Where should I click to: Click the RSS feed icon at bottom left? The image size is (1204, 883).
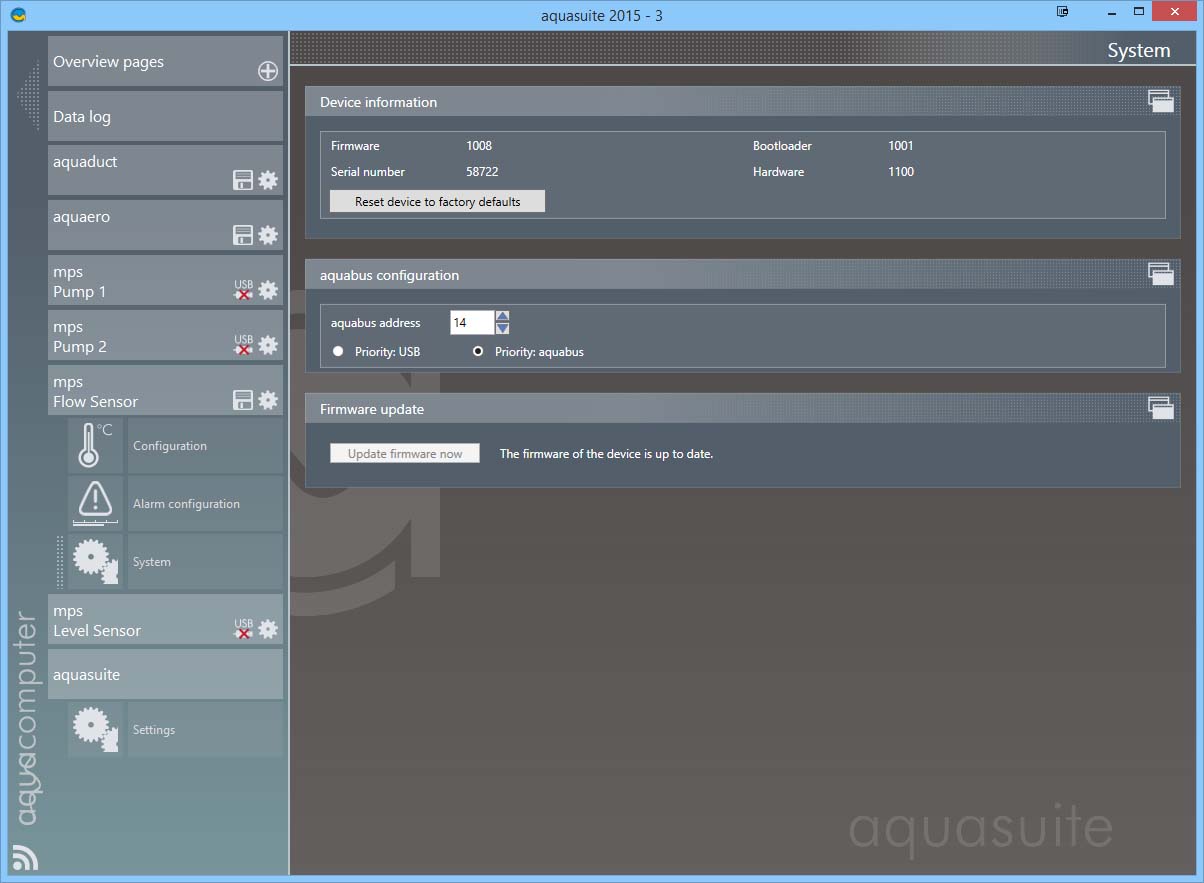point(25,857)
